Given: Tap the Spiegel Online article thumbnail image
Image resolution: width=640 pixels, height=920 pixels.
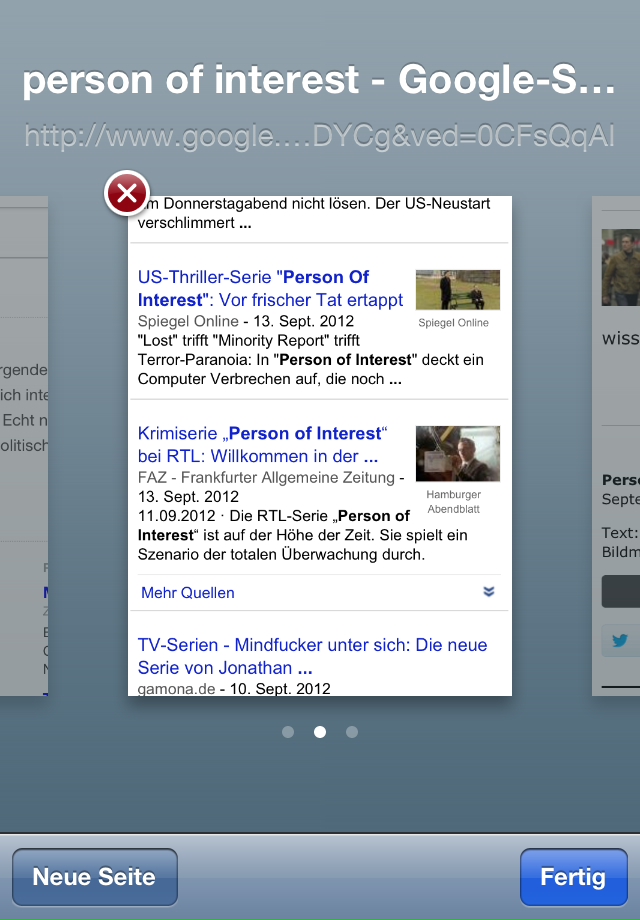Looking at the screenshot, I should (457, 290).
